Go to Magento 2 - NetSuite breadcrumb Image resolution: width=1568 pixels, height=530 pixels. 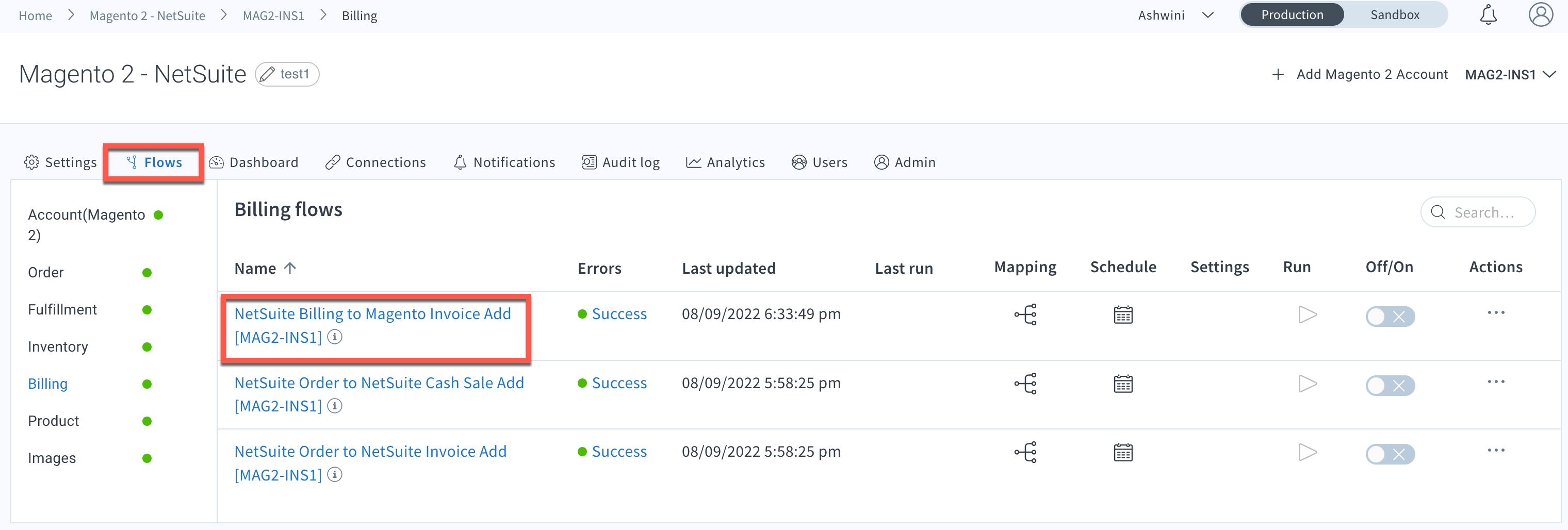pos(148,15)
